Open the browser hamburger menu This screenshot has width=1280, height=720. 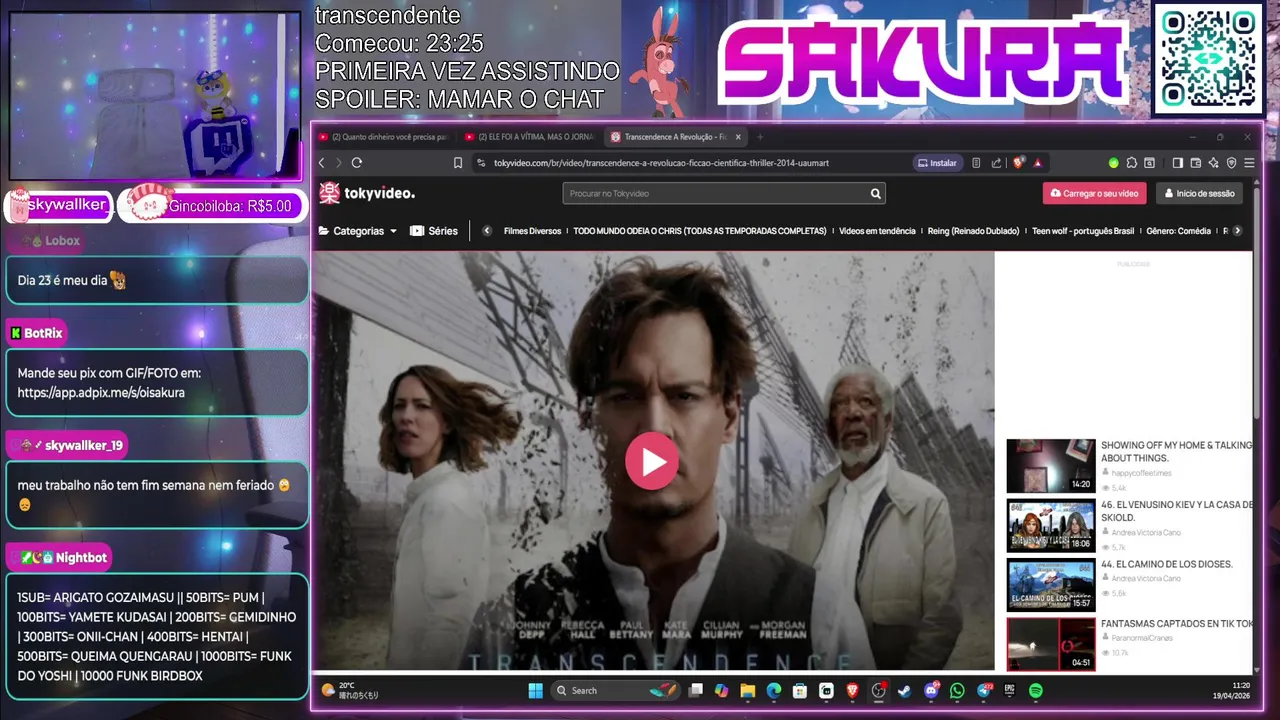coord(1248,163)
